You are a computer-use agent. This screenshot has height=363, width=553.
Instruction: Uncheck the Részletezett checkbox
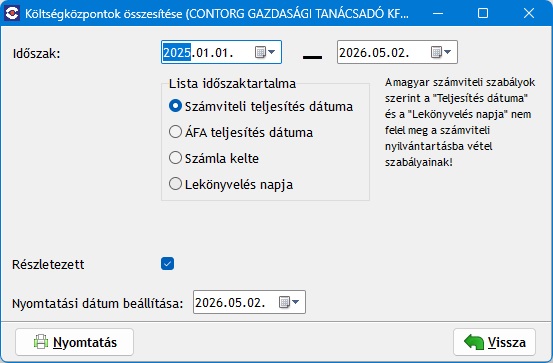(x=167, y=264)
